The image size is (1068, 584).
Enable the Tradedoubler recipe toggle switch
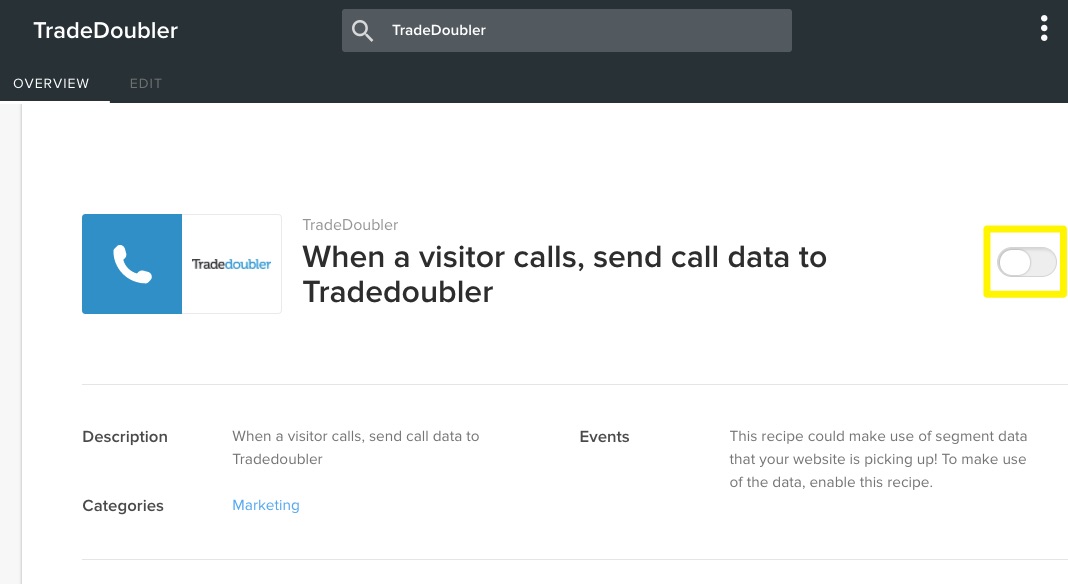[x=1026, y=262]
